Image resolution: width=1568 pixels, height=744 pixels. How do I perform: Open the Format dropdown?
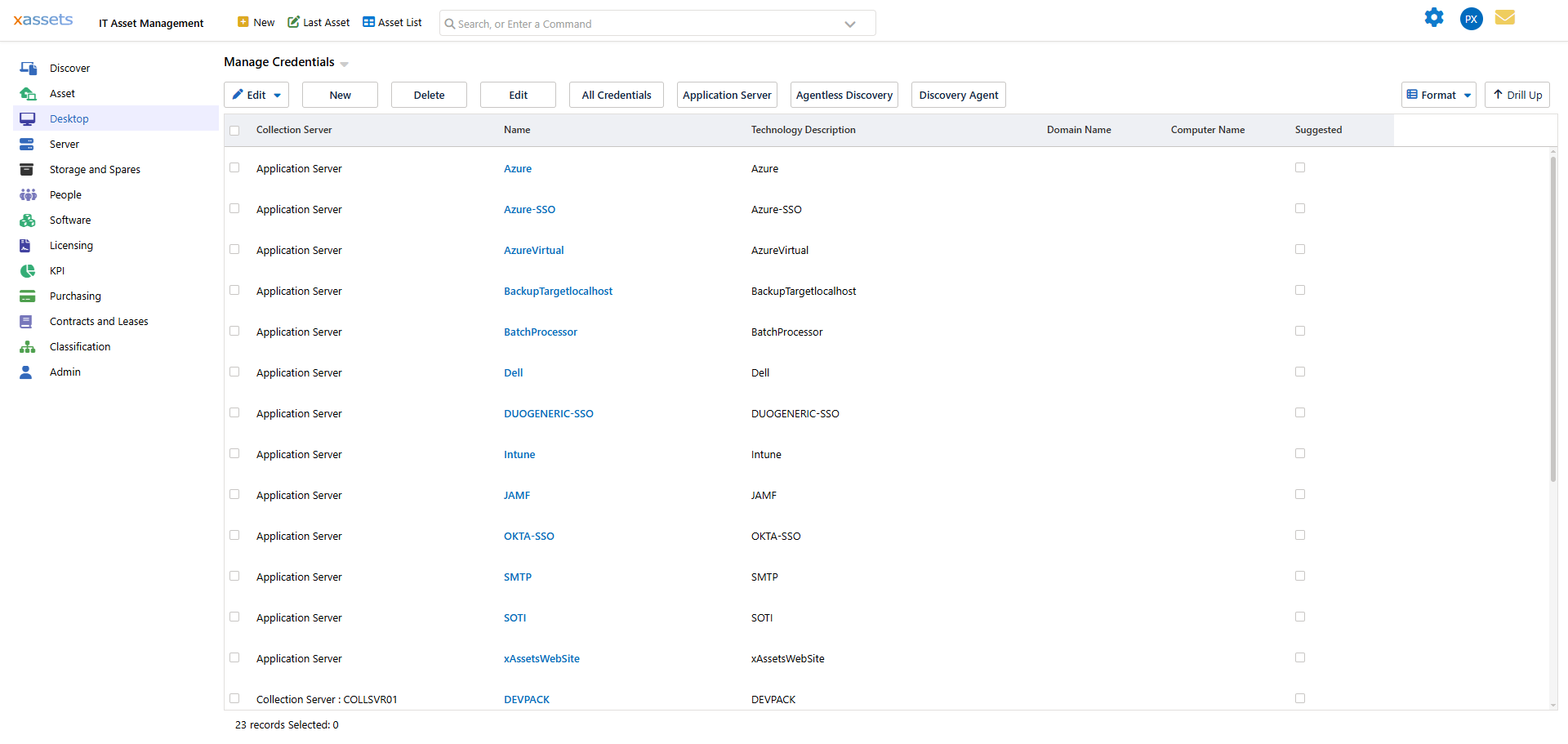pos(1438,94)
